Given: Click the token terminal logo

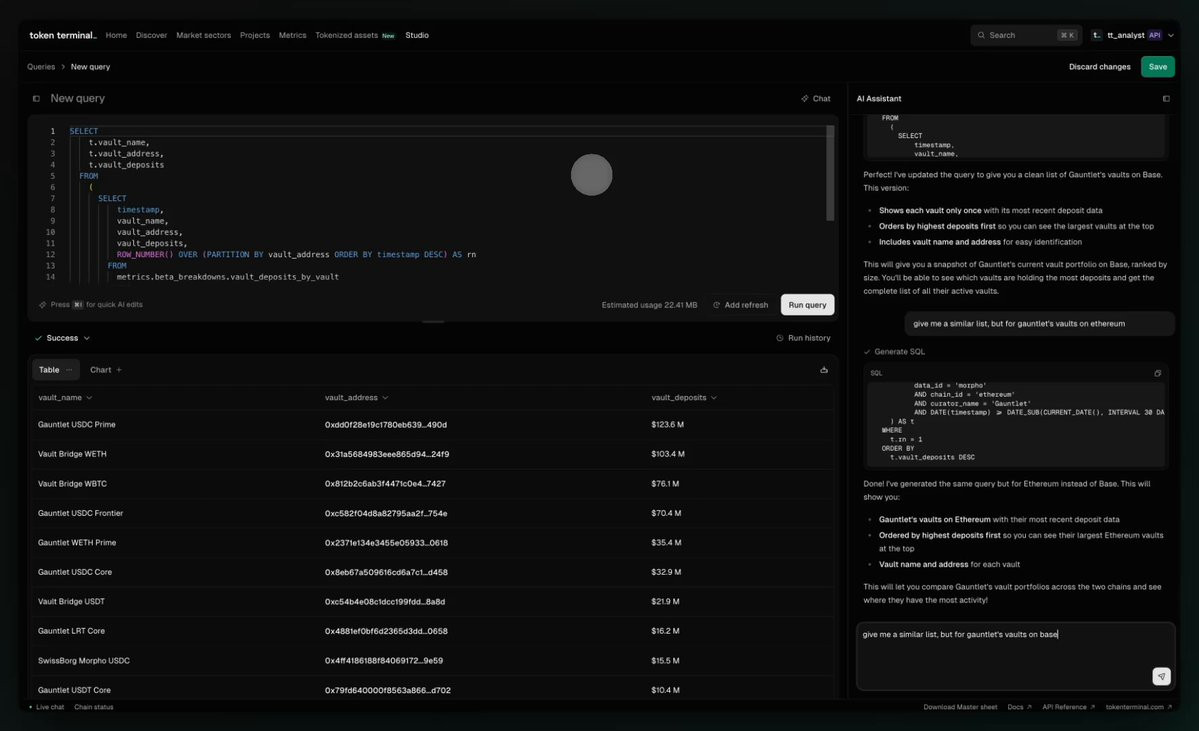Looking at the screenshot, I should pos(63,35).
